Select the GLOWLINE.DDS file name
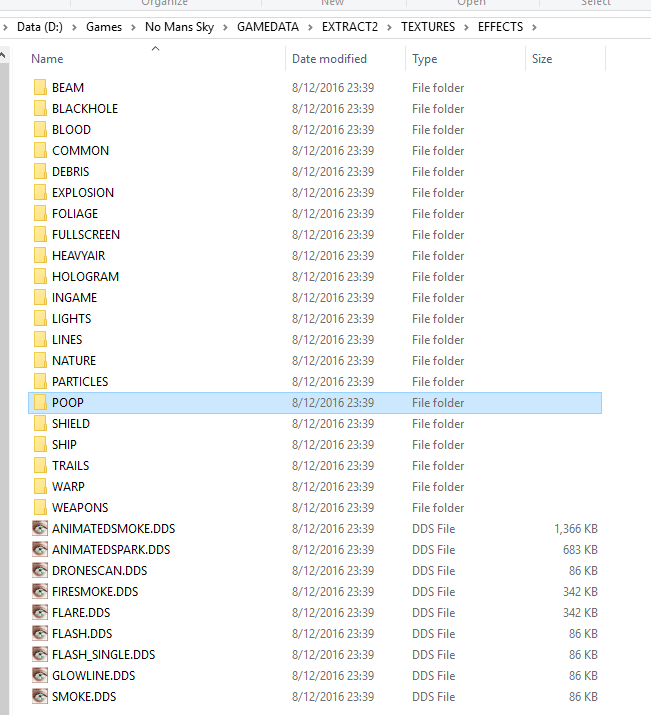The height and width of the screenshot is (715, 651). [x=93, y=675]
